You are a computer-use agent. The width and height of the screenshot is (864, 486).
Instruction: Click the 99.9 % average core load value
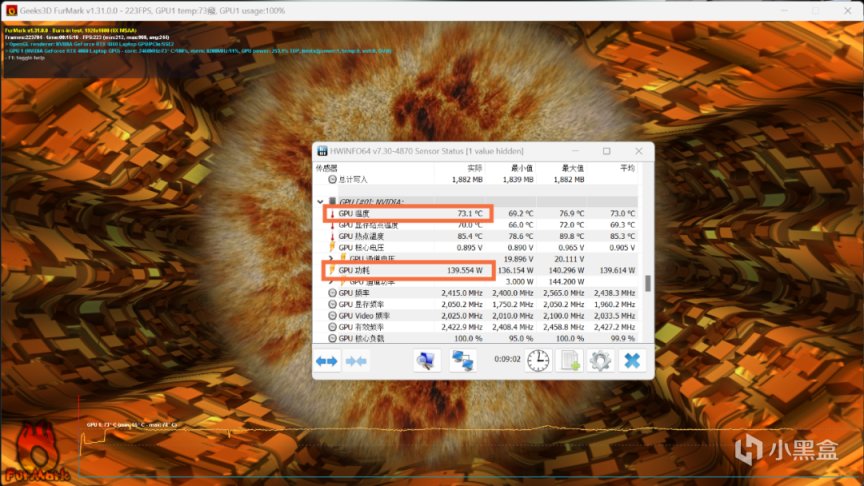(x=623, y=338)
